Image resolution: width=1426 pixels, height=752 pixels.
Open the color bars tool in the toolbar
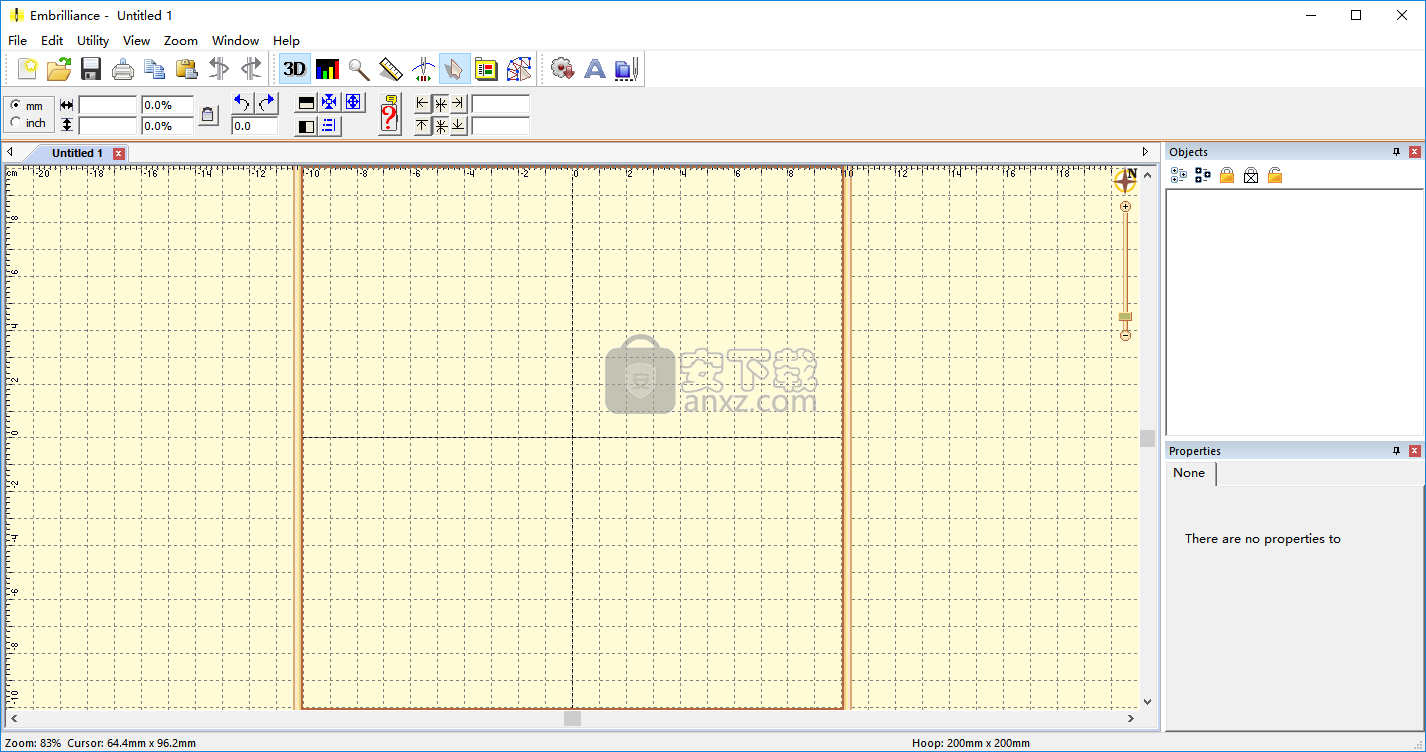click(327, 69)
